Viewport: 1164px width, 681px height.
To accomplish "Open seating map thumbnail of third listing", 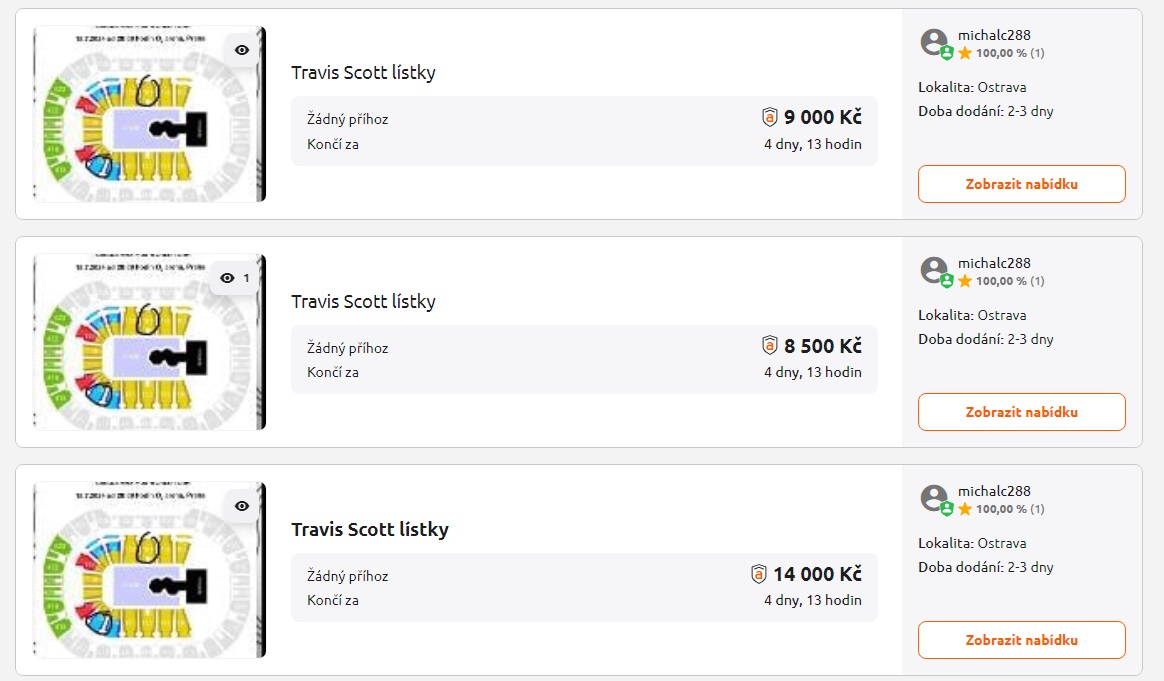I will click(x=148, y=570).
